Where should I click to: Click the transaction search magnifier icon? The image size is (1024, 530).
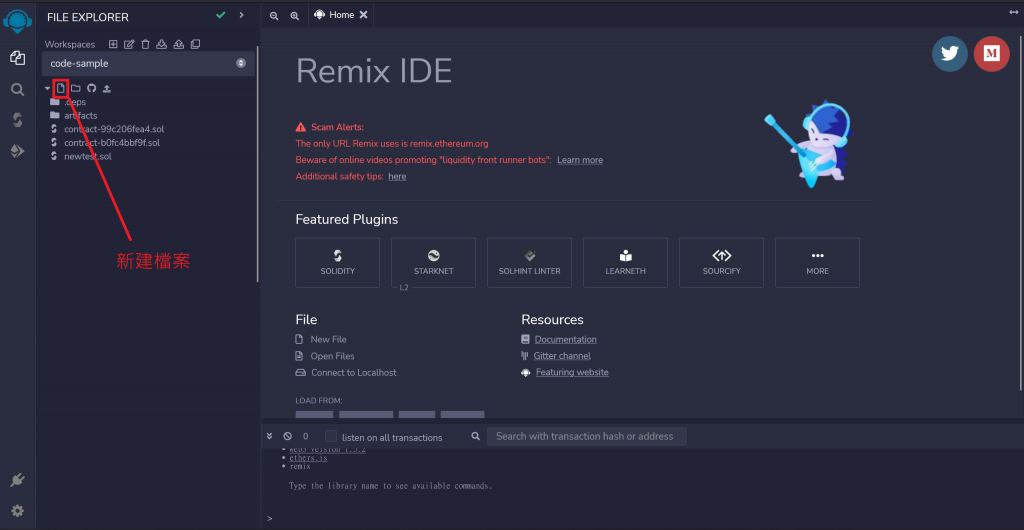point(476,436)
